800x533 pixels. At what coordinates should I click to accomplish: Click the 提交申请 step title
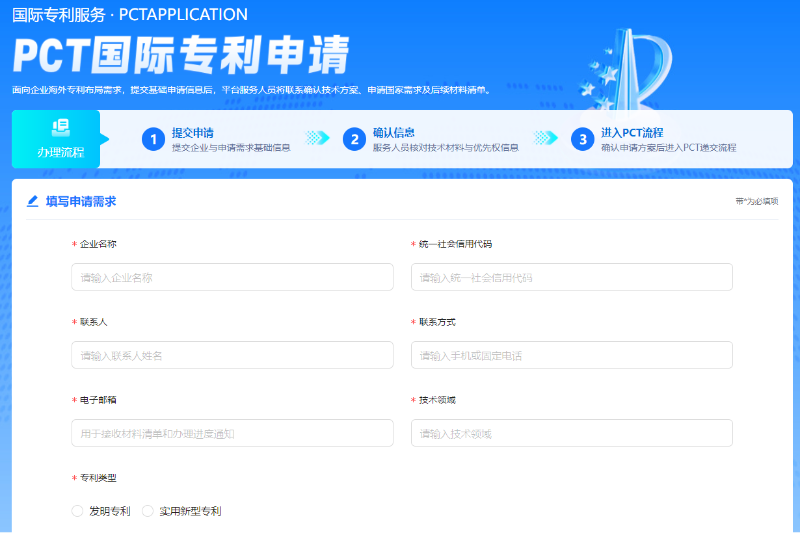192,133
